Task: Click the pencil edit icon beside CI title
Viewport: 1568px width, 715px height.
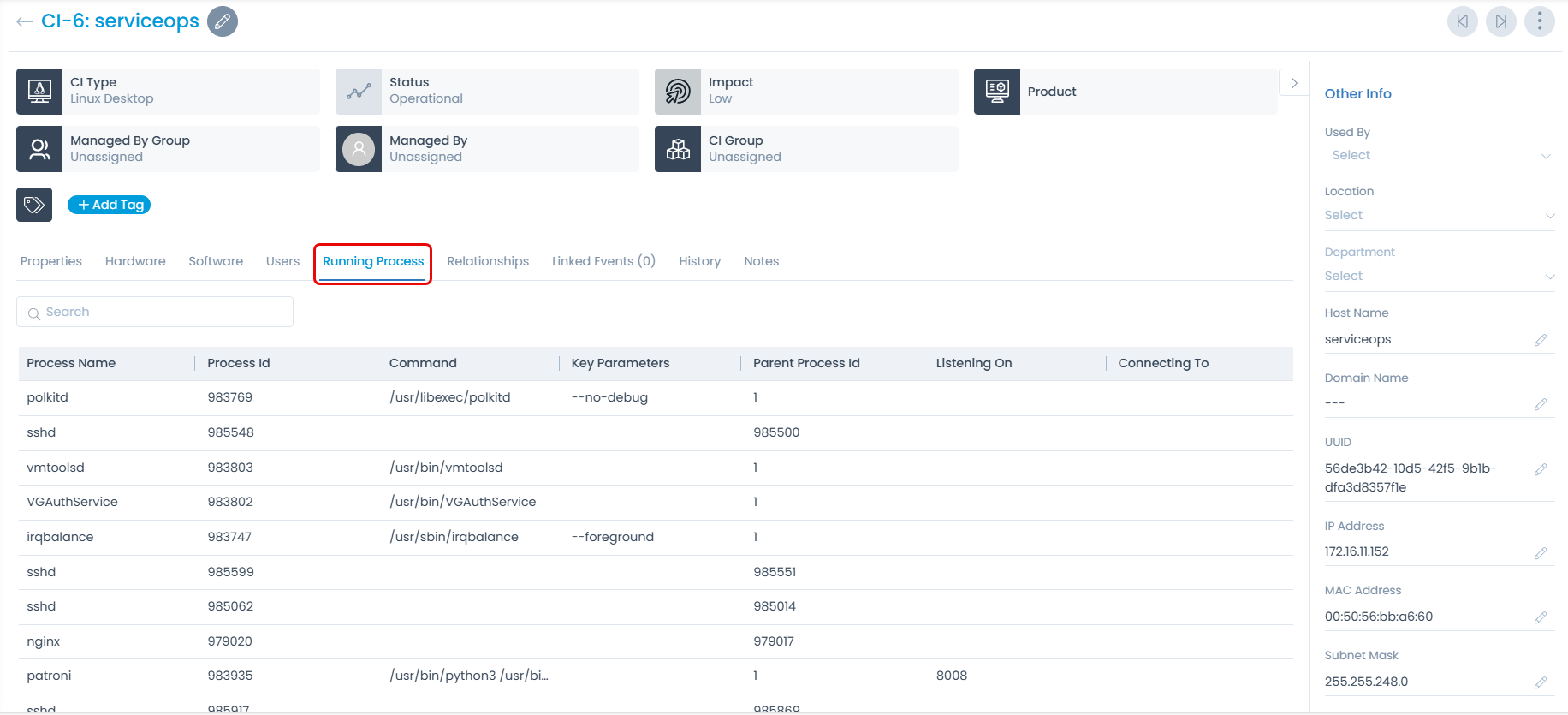Action: (x=223, y=21)
